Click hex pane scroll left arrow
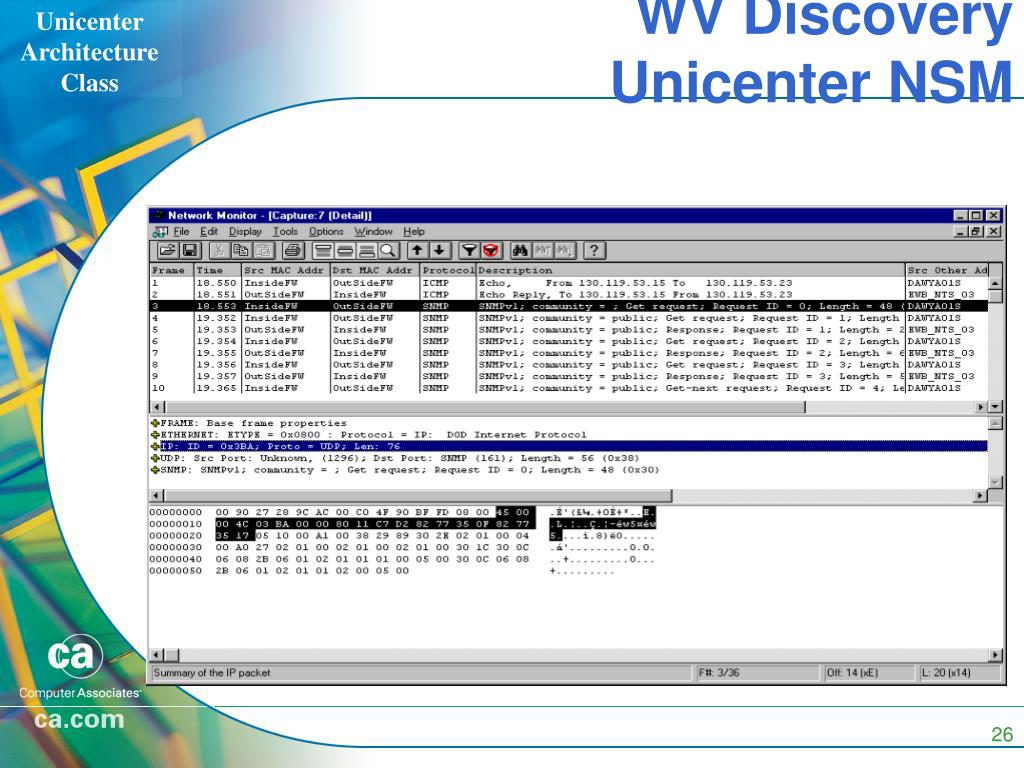 156,654
